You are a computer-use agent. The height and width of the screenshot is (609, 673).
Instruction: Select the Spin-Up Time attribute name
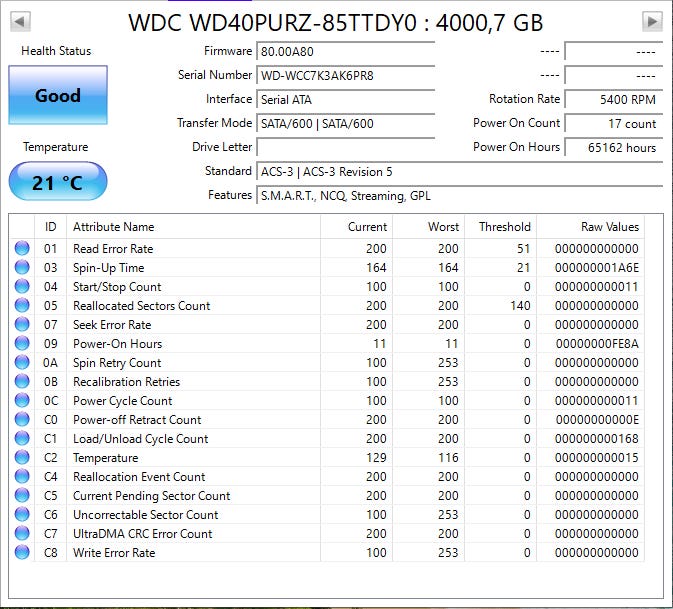[x=109, y=268]
